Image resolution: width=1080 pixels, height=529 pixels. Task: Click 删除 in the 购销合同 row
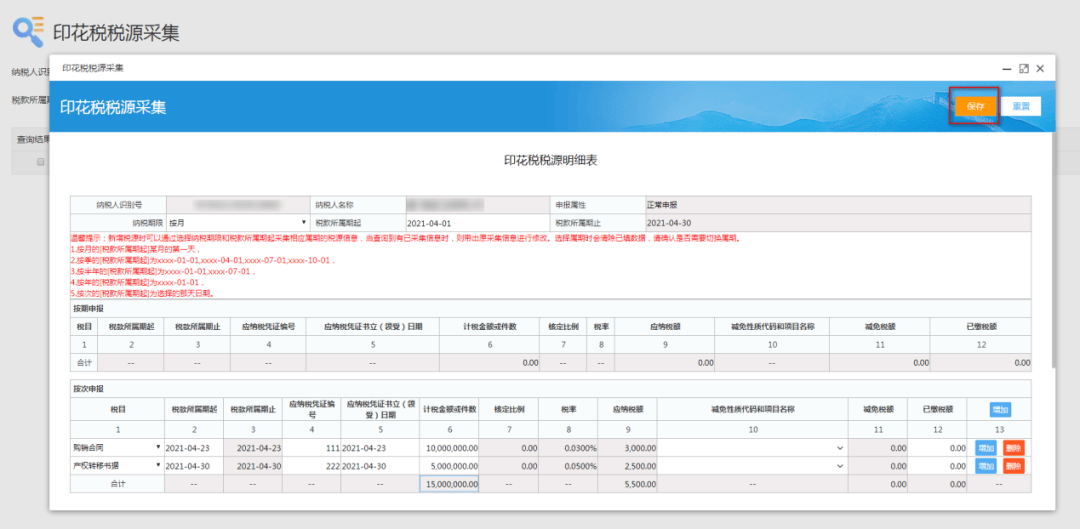[x=1013, y=448]
